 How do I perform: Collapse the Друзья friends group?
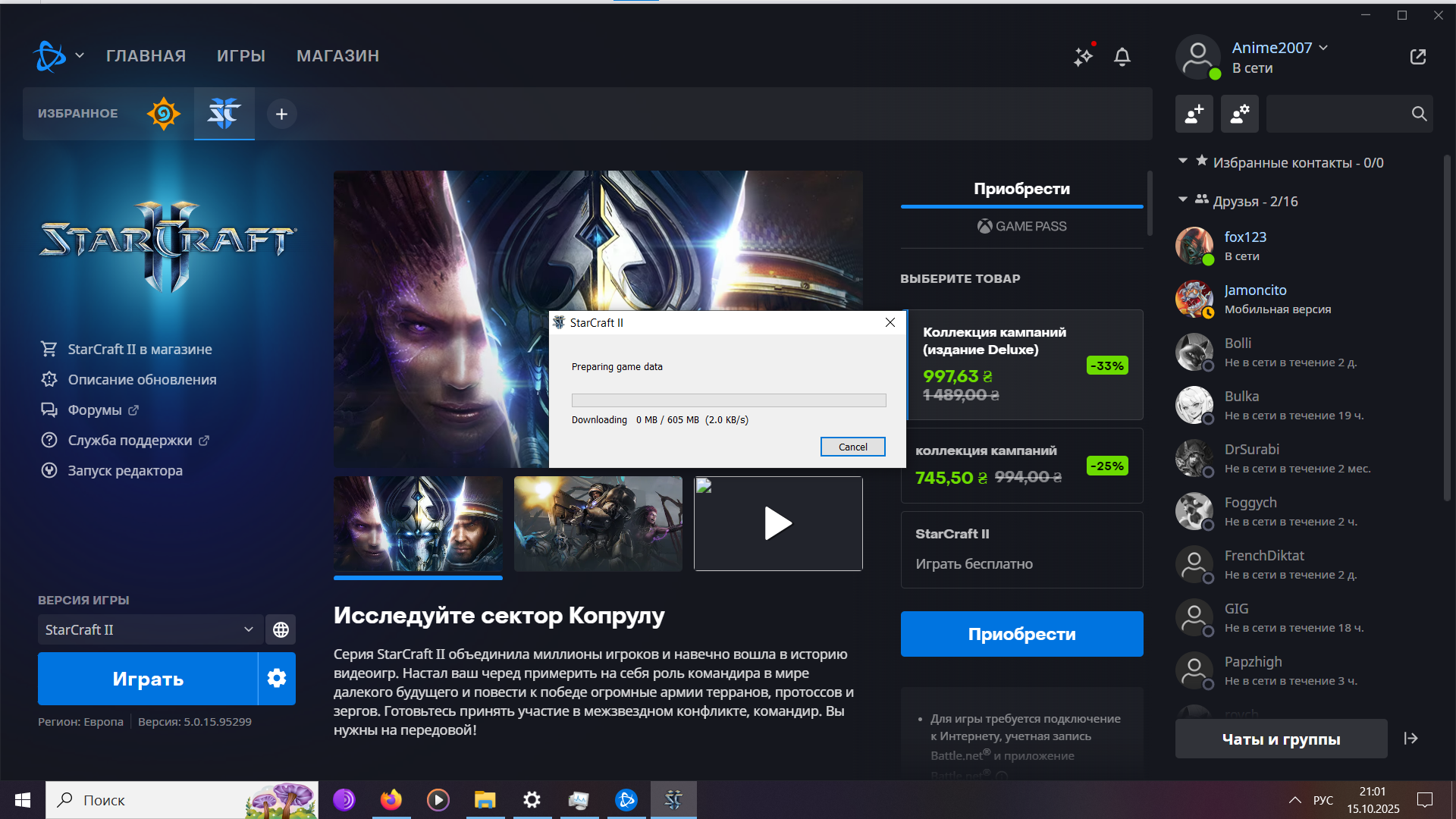(1183, 200)
